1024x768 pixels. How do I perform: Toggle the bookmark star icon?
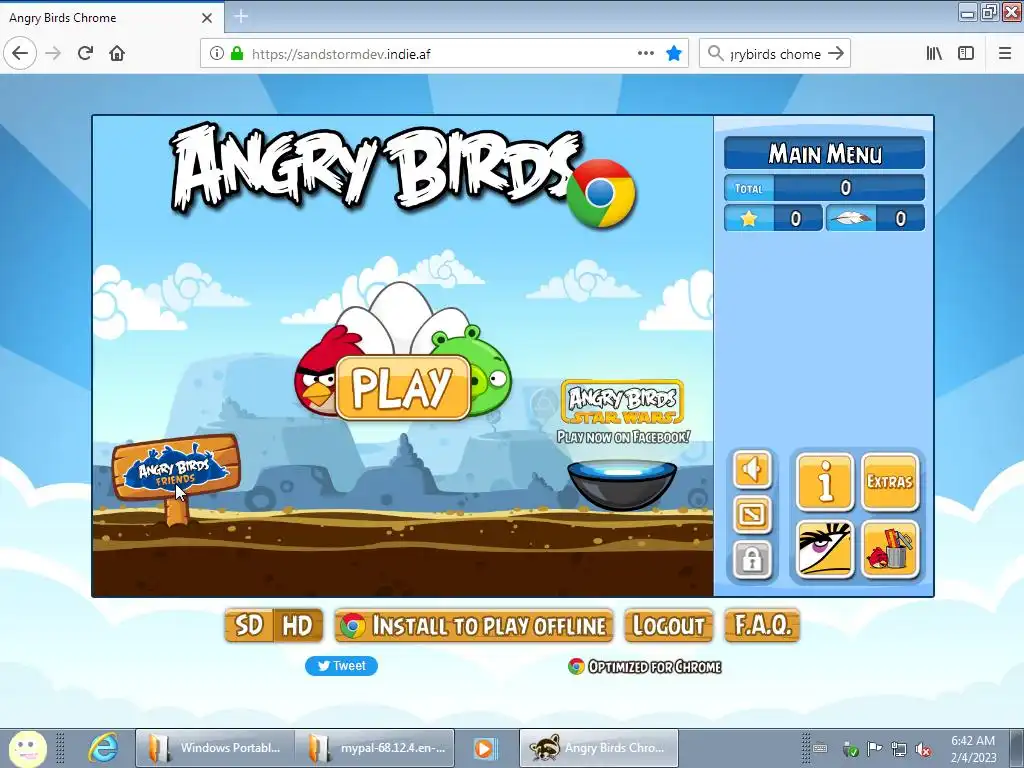click(674, 54)
